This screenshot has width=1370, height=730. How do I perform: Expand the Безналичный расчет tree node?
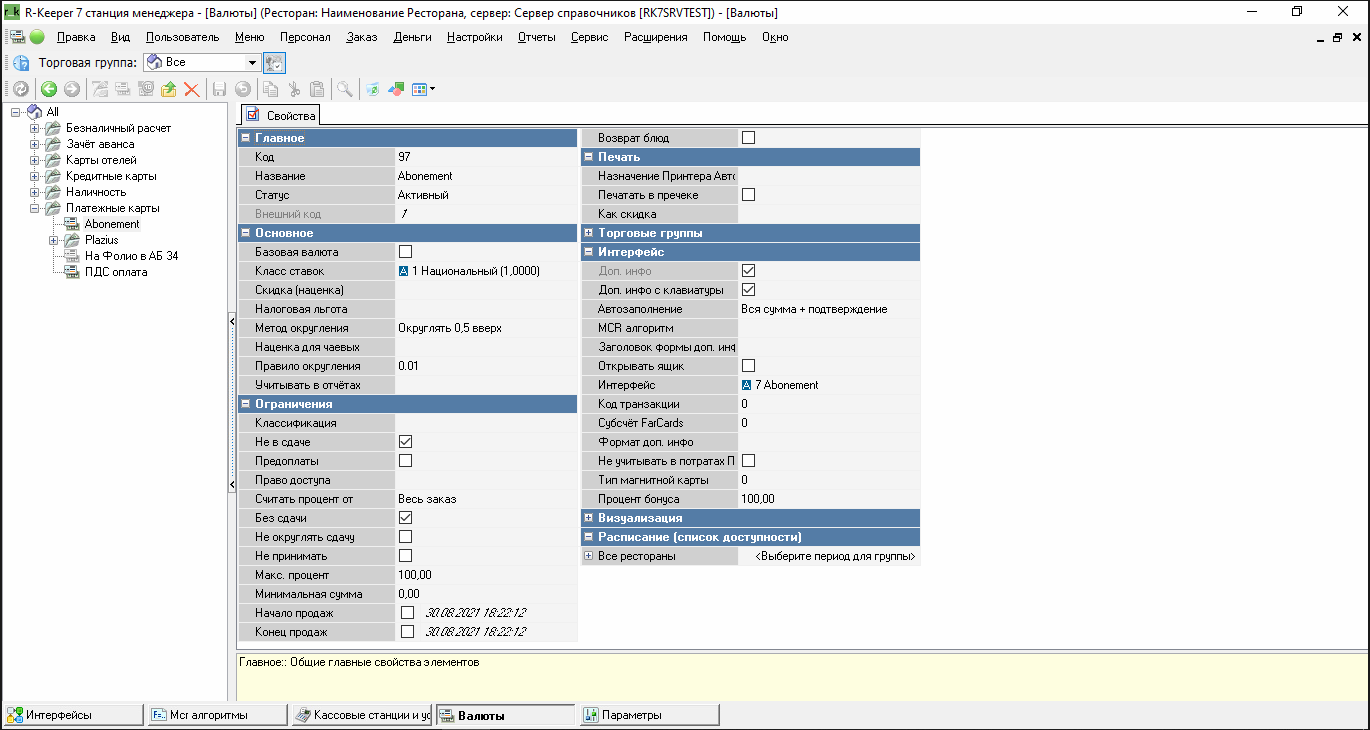pyautogui.click(x=35, y=128)
